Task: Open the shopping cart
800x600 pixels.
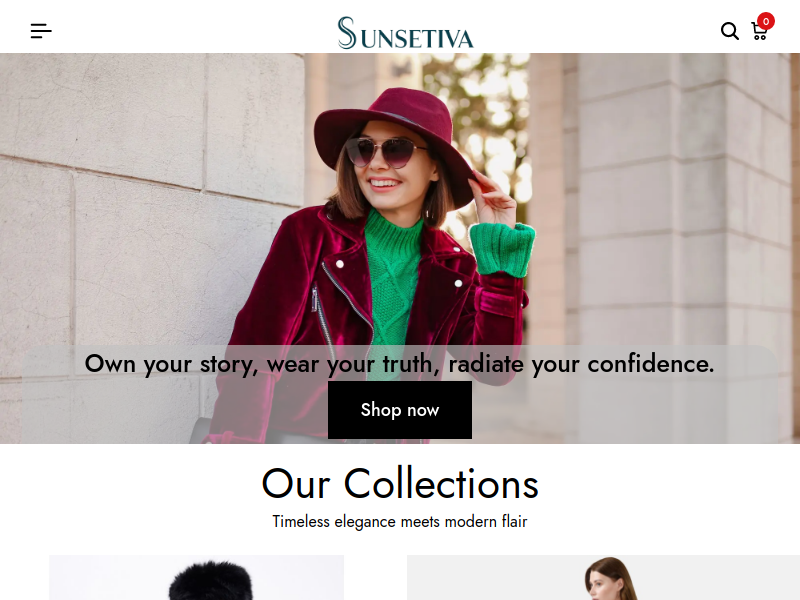Action: (759, 31)
